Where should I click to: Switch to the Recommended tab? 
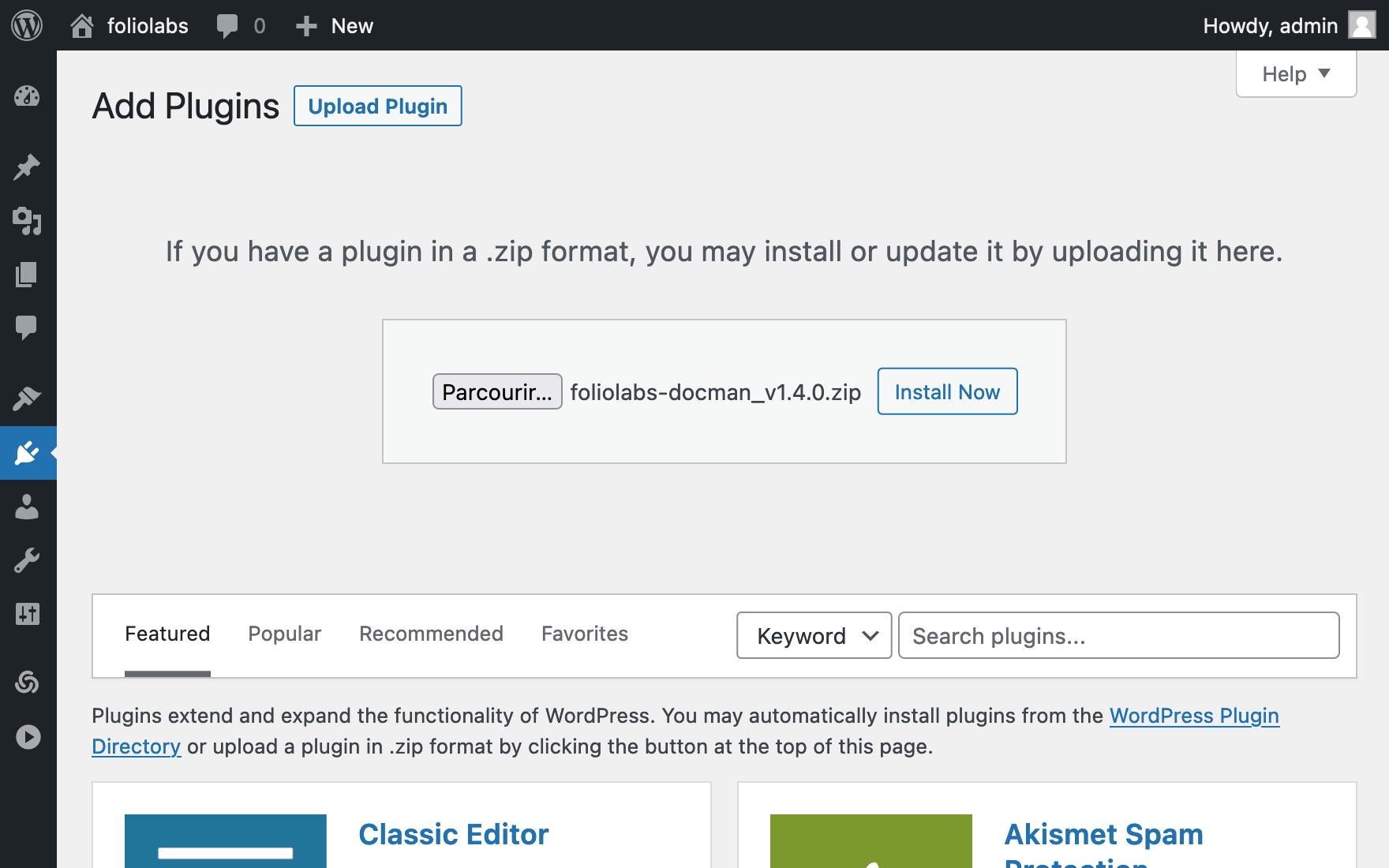click(431, 634)
